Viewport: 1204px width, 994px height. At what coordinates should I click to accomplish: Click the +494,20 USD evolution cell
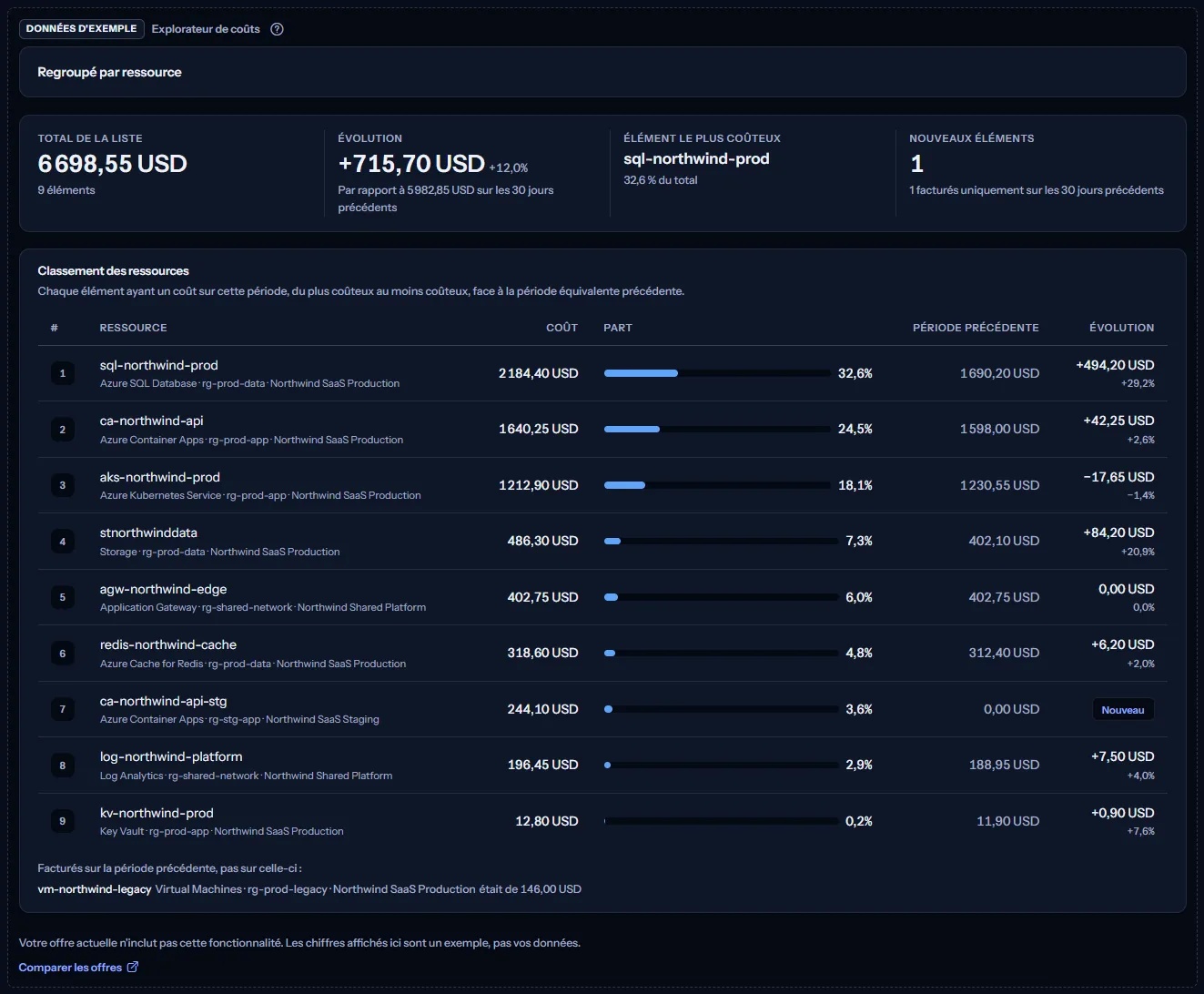point(1115,365)
